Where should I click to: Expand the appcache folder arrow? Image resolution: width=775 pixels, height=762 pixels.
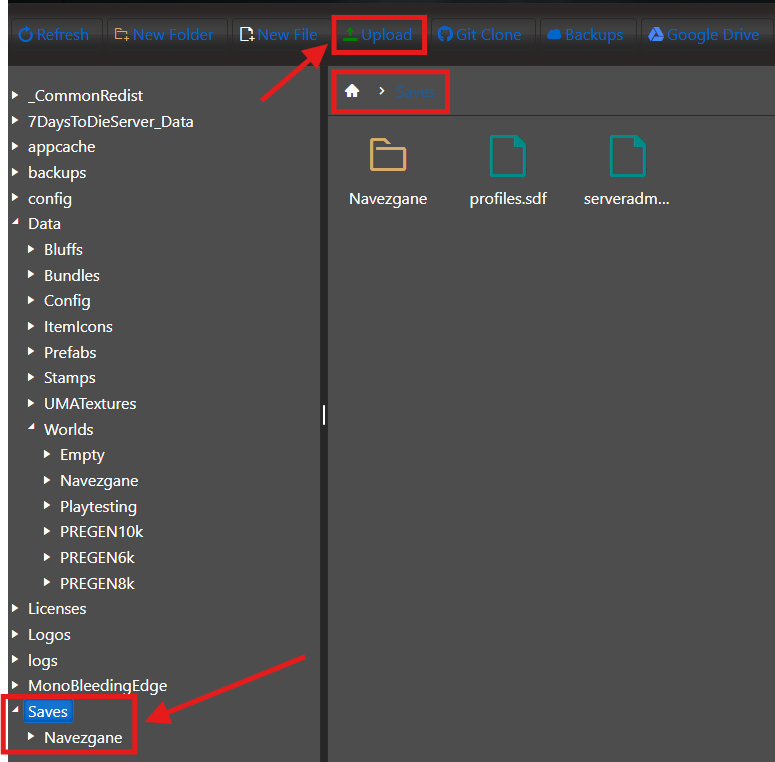[x=15, y=146]
